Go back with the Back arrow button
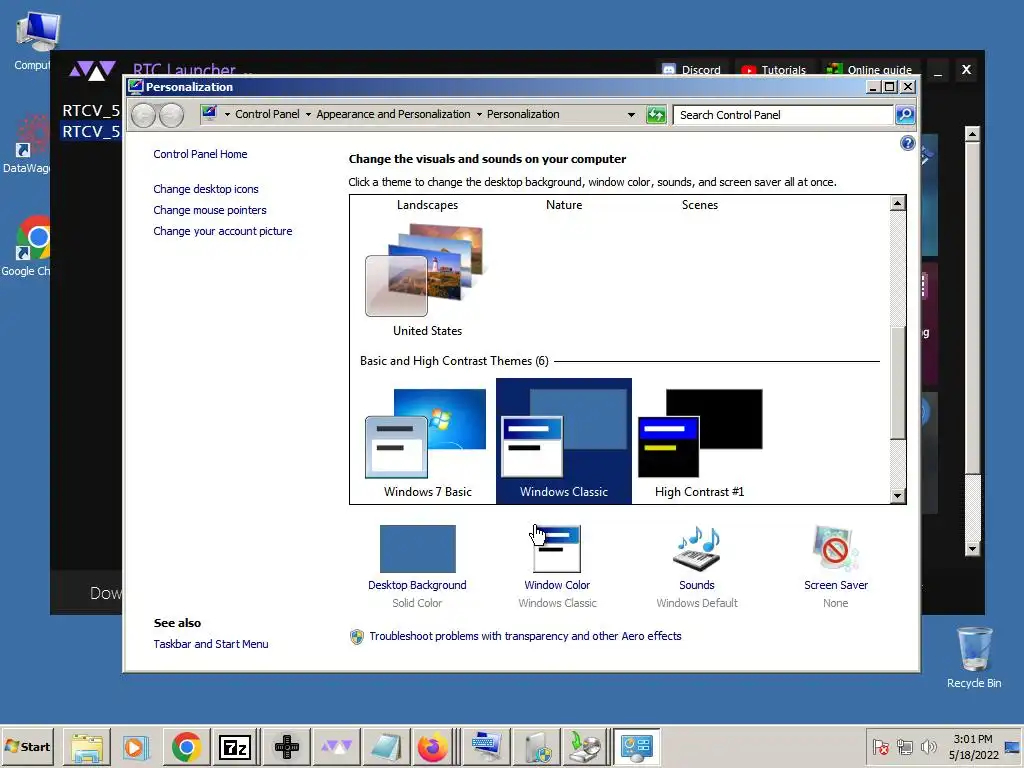The height and width of the screenshot is (768, 1024). (x=144, y=116)
